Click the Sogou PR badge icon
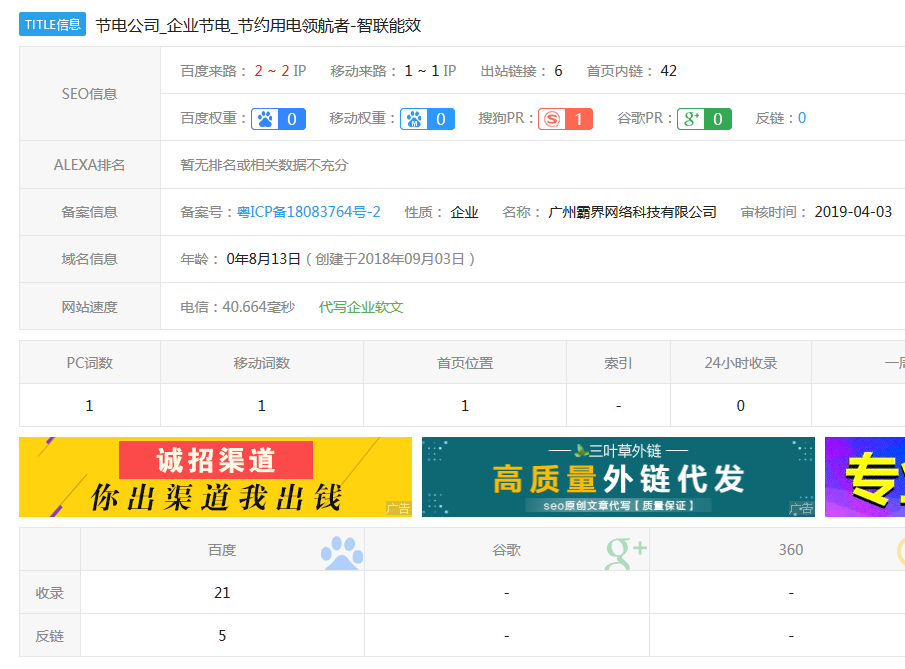Viewport: 905px width, 669px height. (565, 119)
